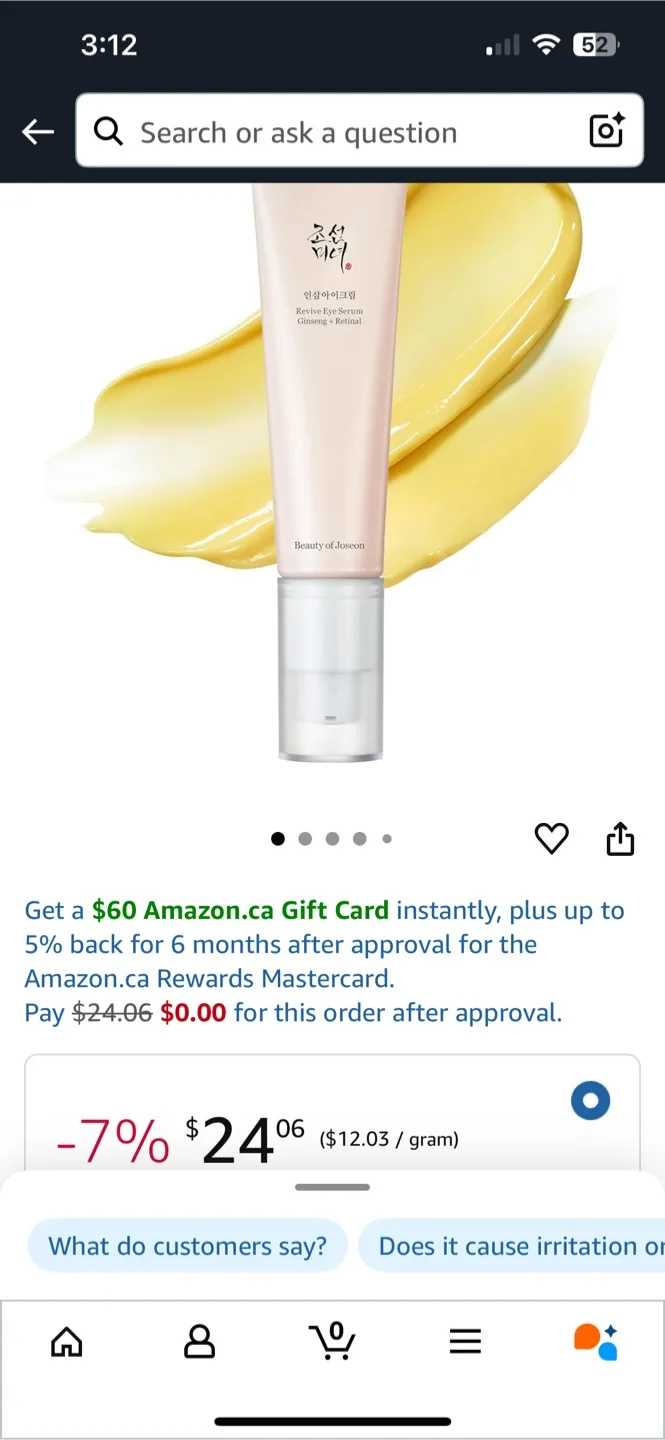Tap 'Does it cause irritation' chip
This screenshot has height=1440, width=665.
[x=512, y=1246]
